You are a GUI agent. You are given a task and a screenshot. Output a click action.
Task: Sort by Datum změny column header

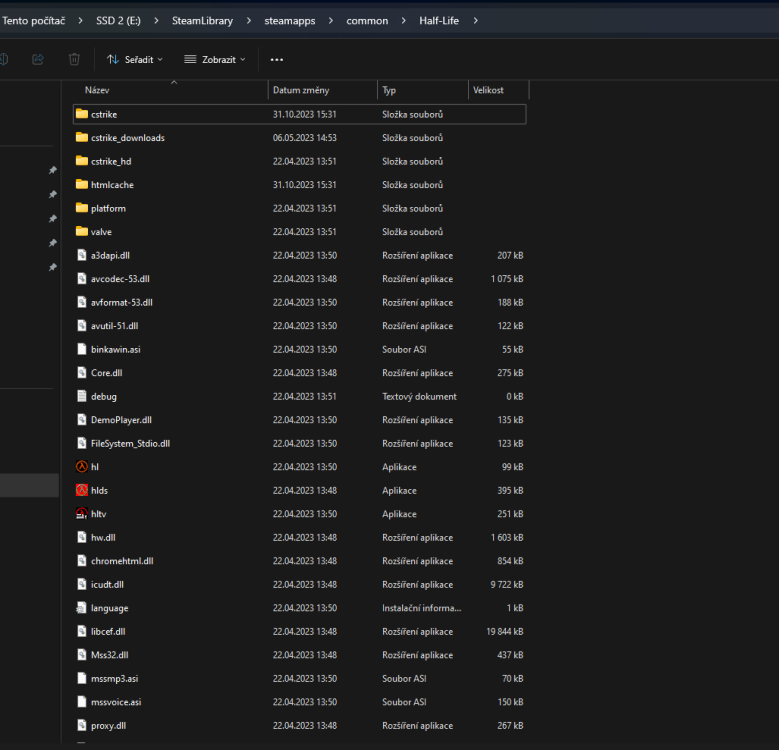[301, 90]
